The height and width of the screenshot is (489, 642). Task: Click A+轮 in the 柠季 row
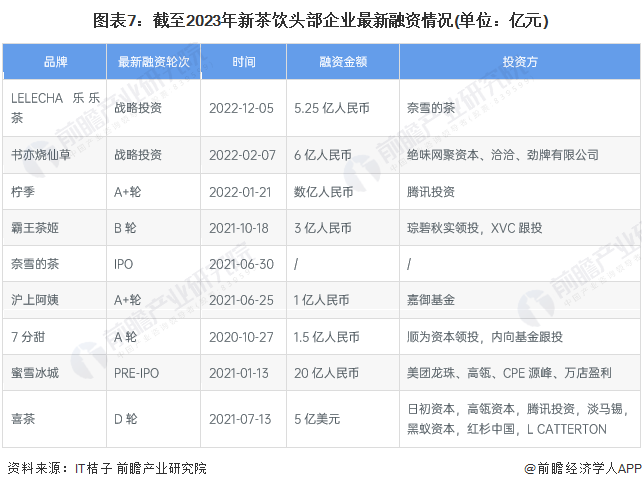point(127,191)
